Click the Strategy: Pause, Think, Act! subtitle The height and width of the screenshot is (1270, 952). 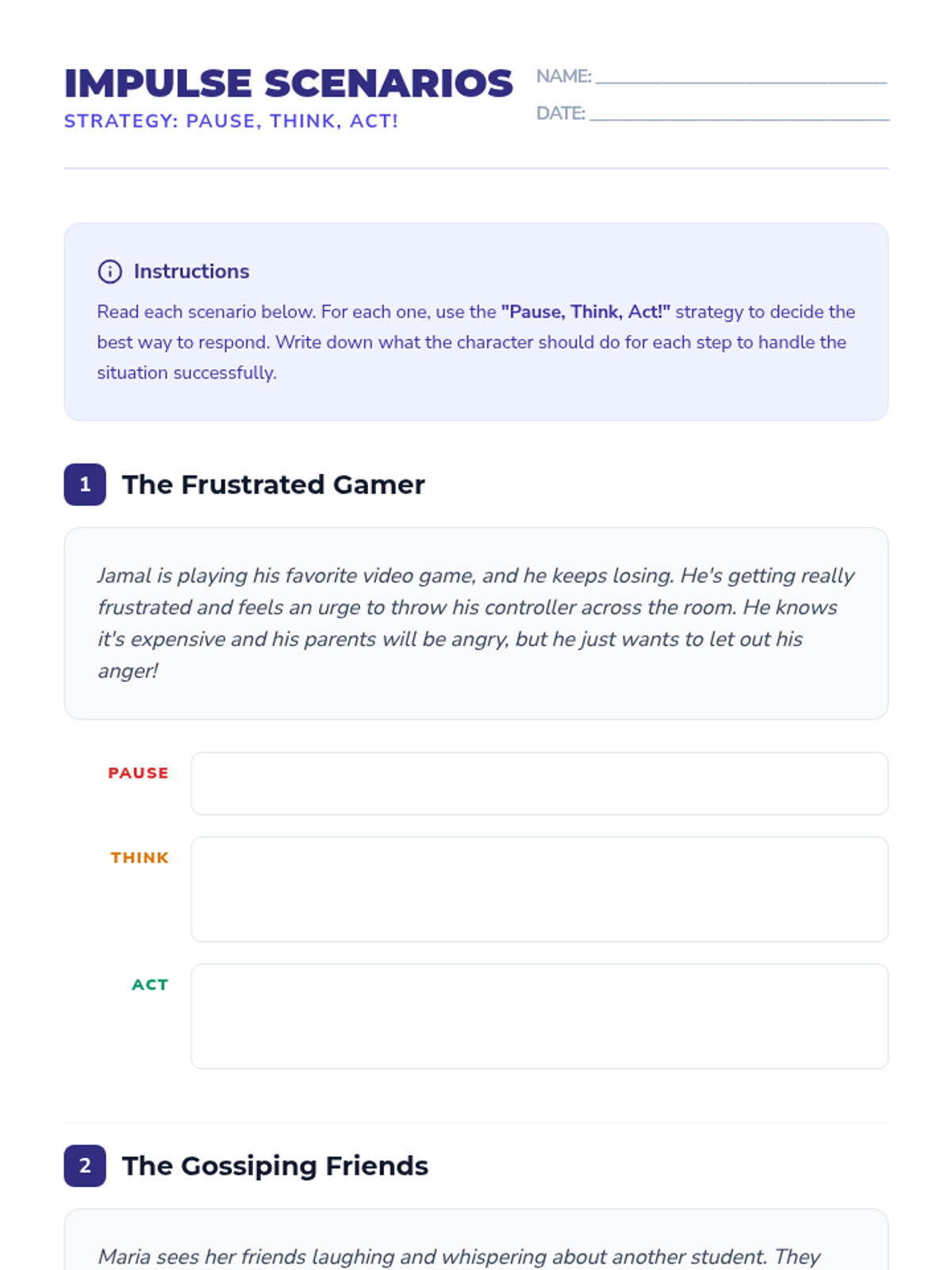(x=231, y=121)
